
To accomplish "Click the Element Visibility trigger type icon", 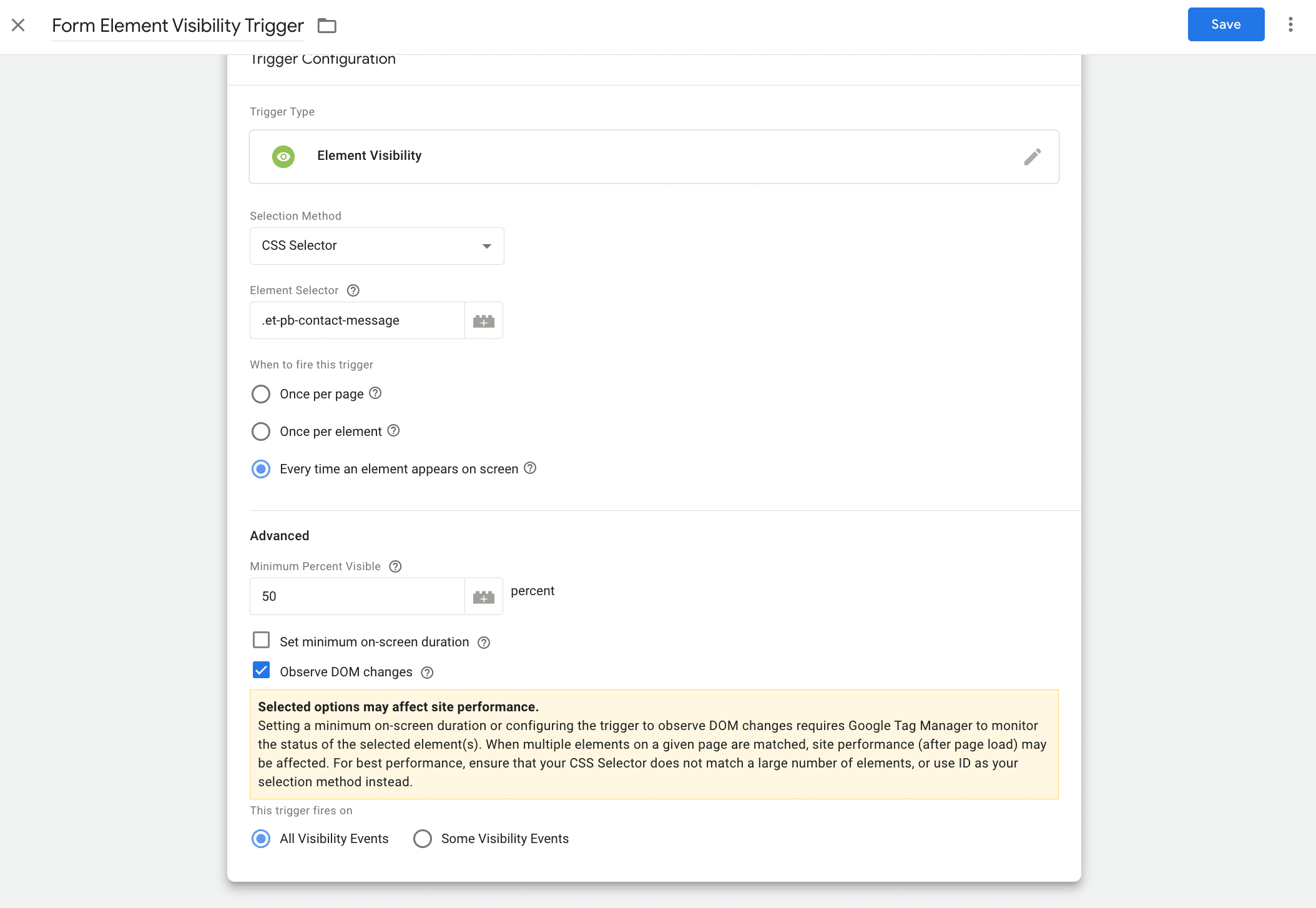I will coord(285,155).
